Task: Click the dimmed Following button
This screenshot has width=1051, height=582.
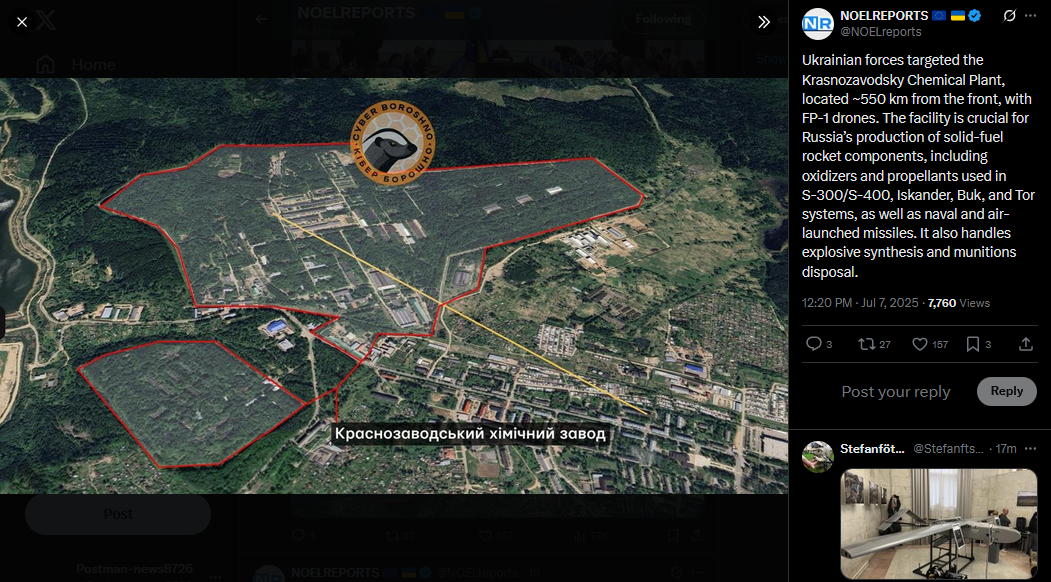Action: click(663, 19)
